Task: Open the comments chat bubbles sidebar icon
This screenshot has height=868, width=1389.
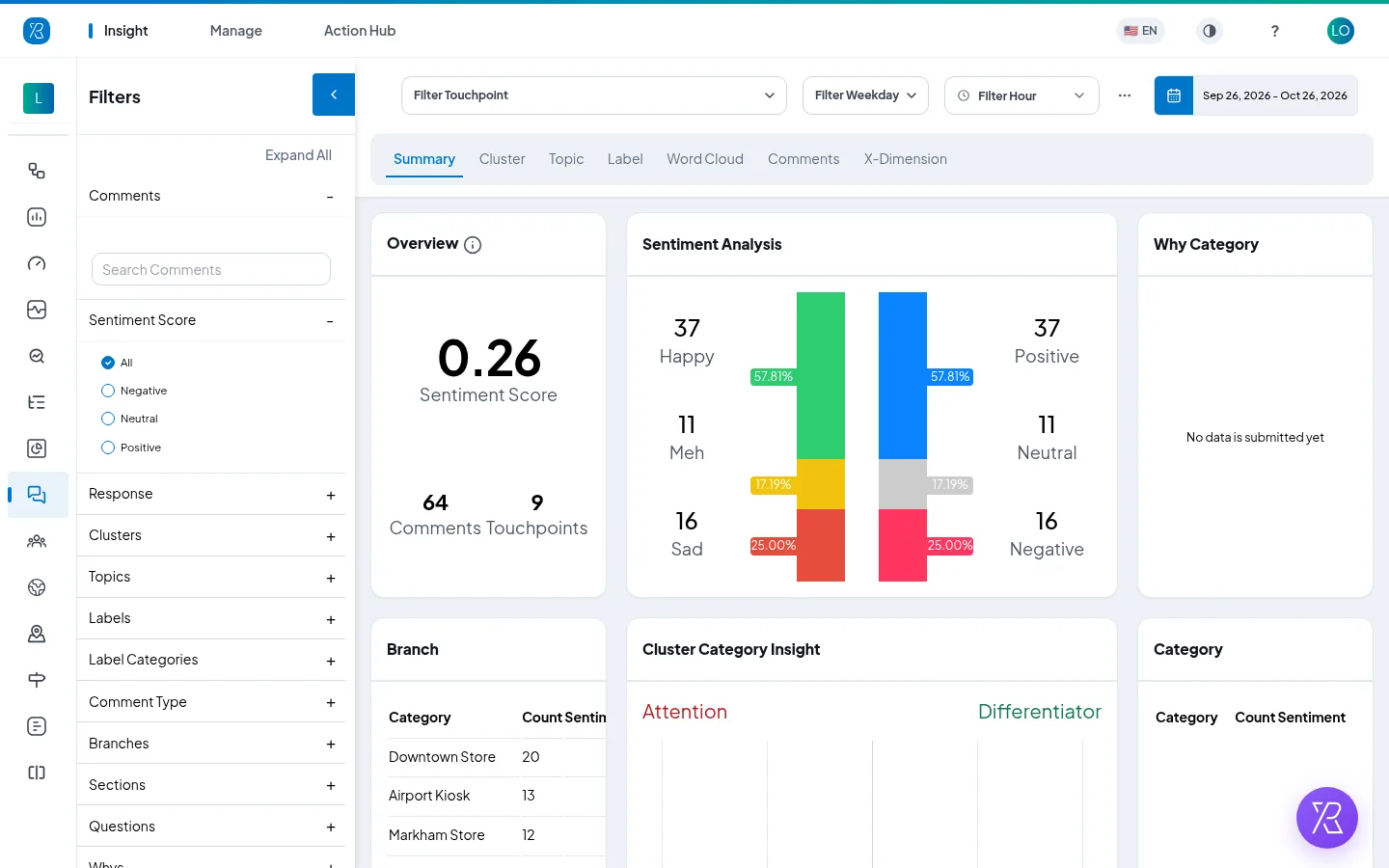Action: [x=37, y=495]
